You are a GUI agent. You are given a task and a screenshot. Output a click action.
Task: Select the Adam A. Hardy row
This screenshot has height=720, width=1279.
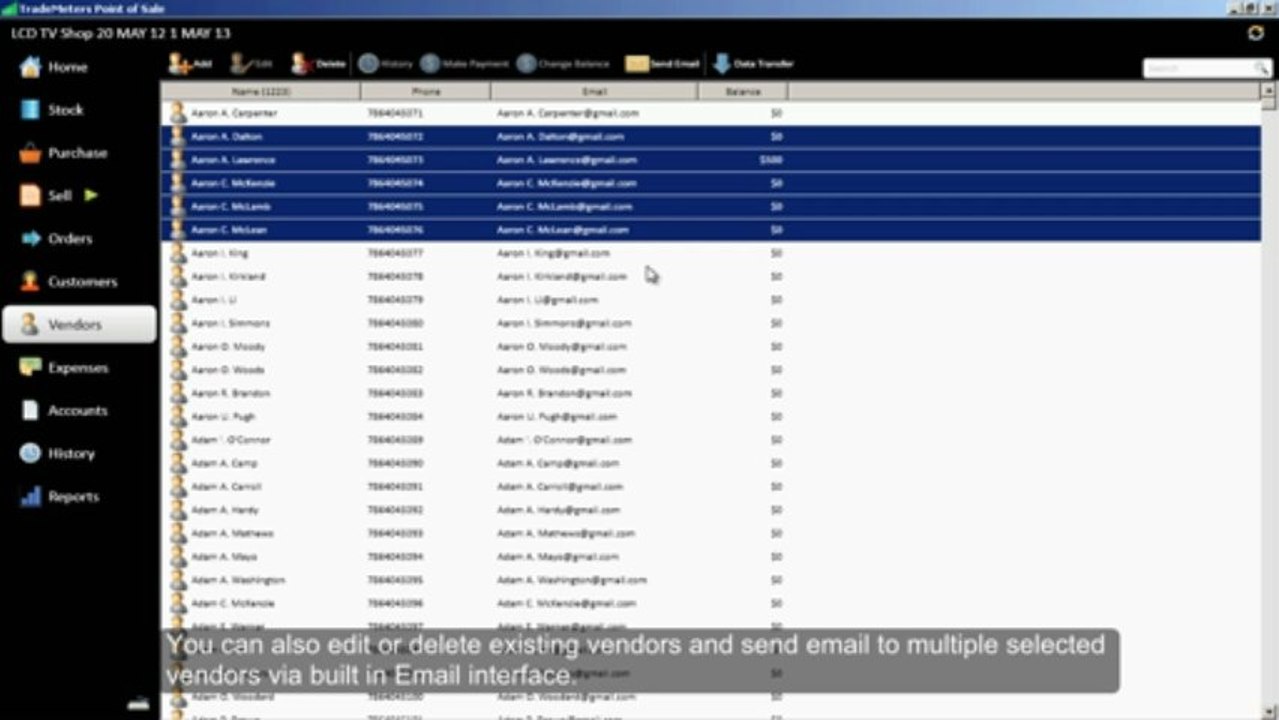[711, 510]
